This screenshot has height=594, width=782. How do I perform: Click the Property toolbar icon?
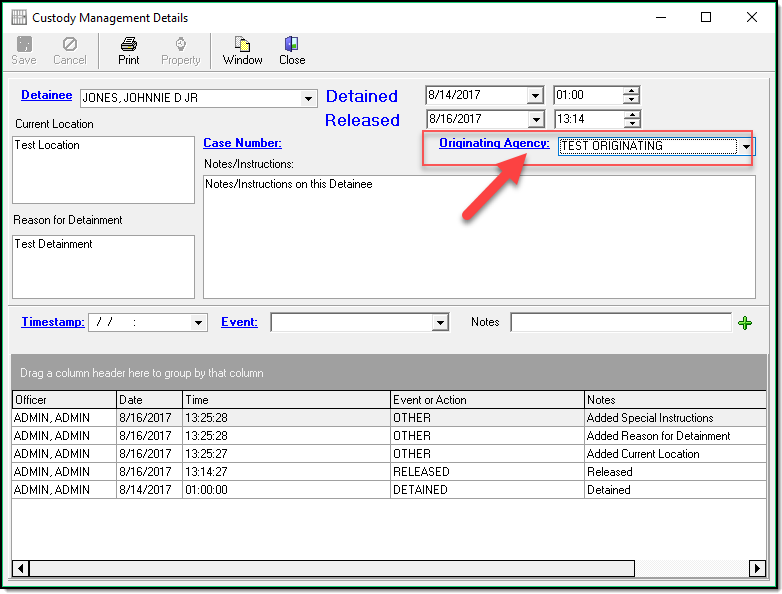(181, 45)
